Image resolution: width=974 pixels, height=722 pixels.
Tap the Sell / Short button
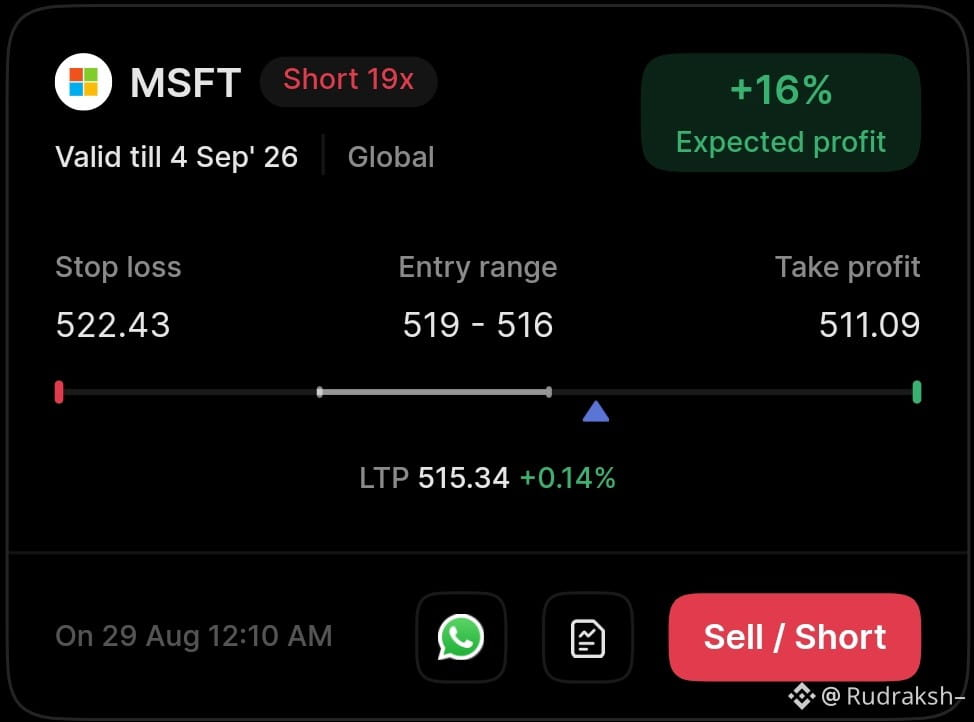[794, 637]
